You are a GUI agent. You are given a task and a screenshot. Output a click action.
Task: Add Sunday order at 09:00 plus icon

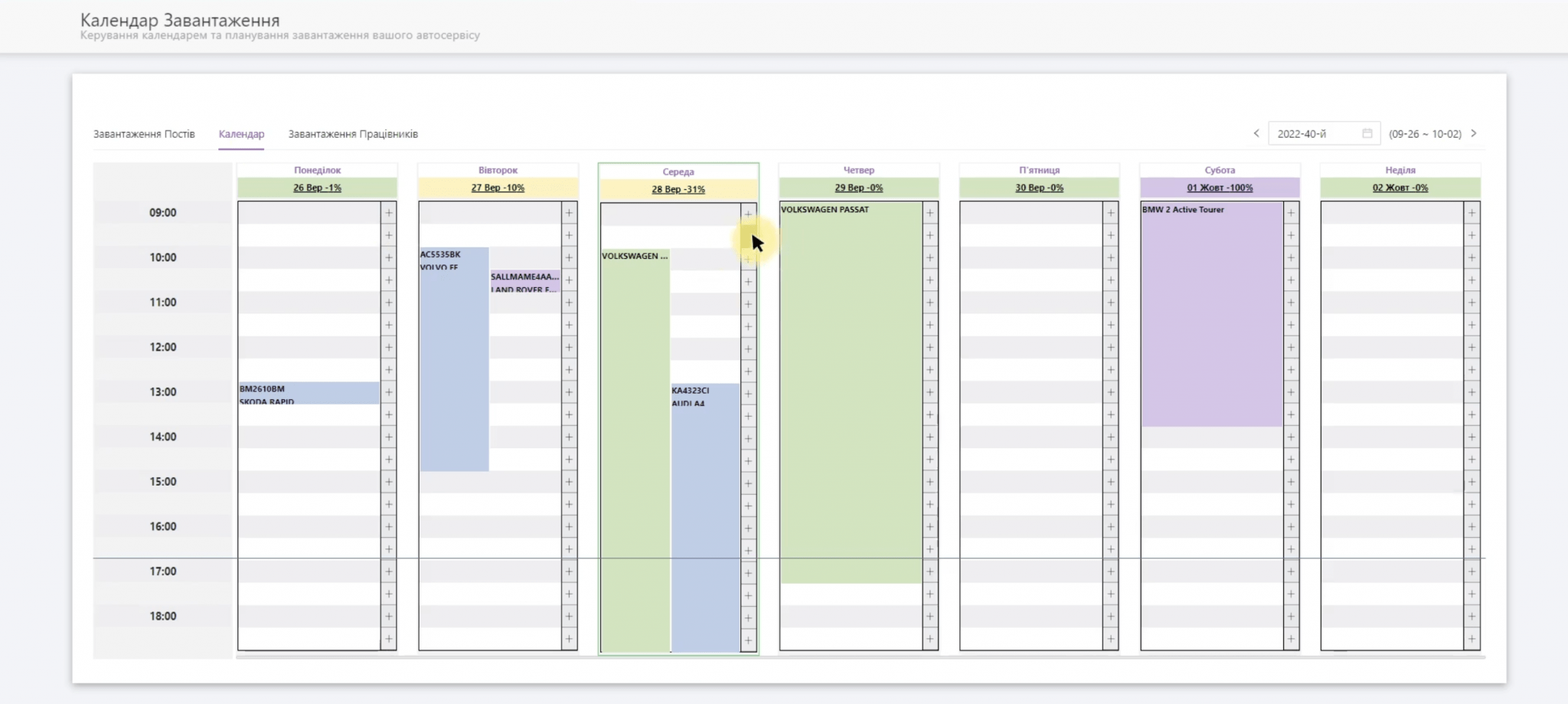point(1472,213)
